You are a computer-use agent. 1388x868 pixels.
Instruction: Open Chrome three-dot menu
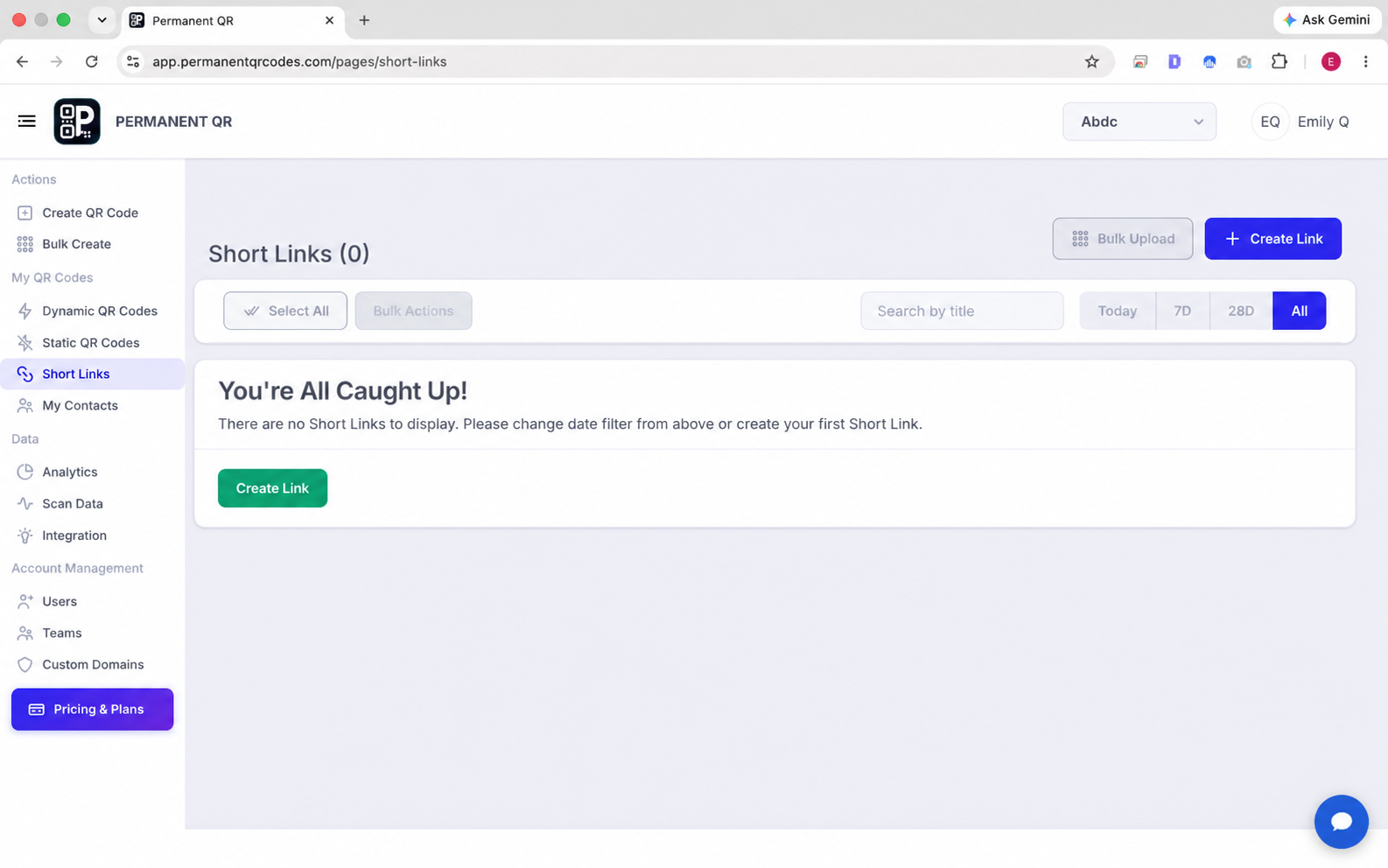click(x=1365, y=61)
